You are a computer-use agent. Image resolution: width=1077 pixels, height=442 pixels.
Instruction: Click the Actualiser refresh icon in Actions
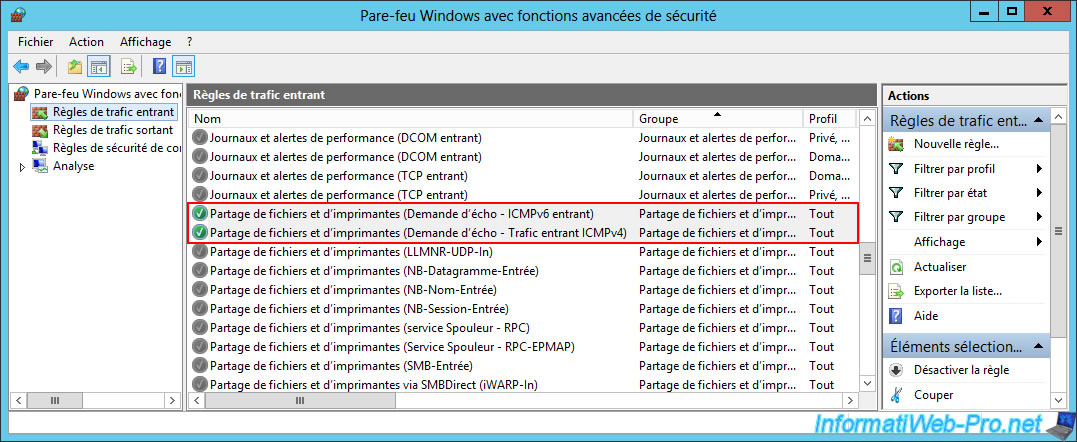[x=896, y=267]
